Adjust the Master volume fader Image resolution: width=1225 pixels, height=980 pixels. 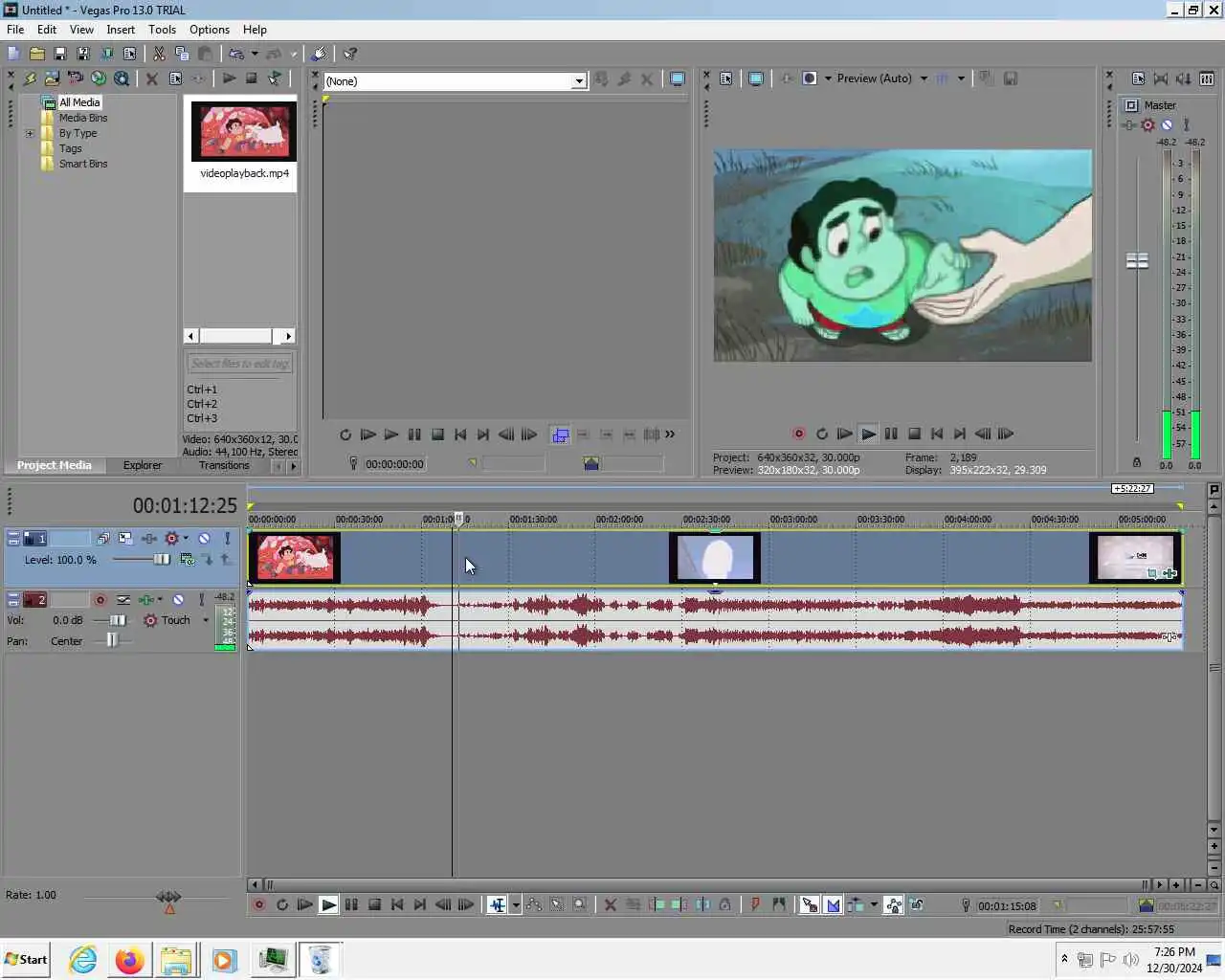(1137, 260)
